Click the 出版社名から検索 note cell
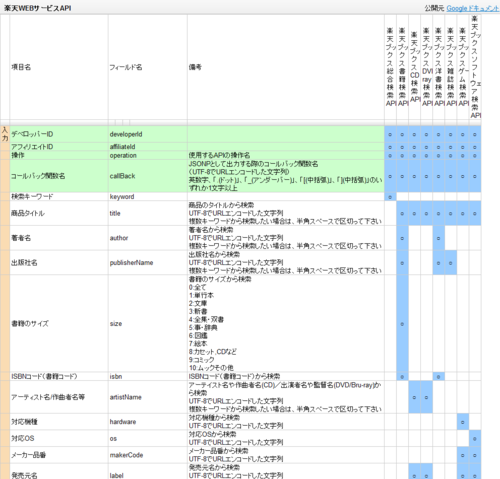Screen dimensions: 500x479 tap(286, 263)
